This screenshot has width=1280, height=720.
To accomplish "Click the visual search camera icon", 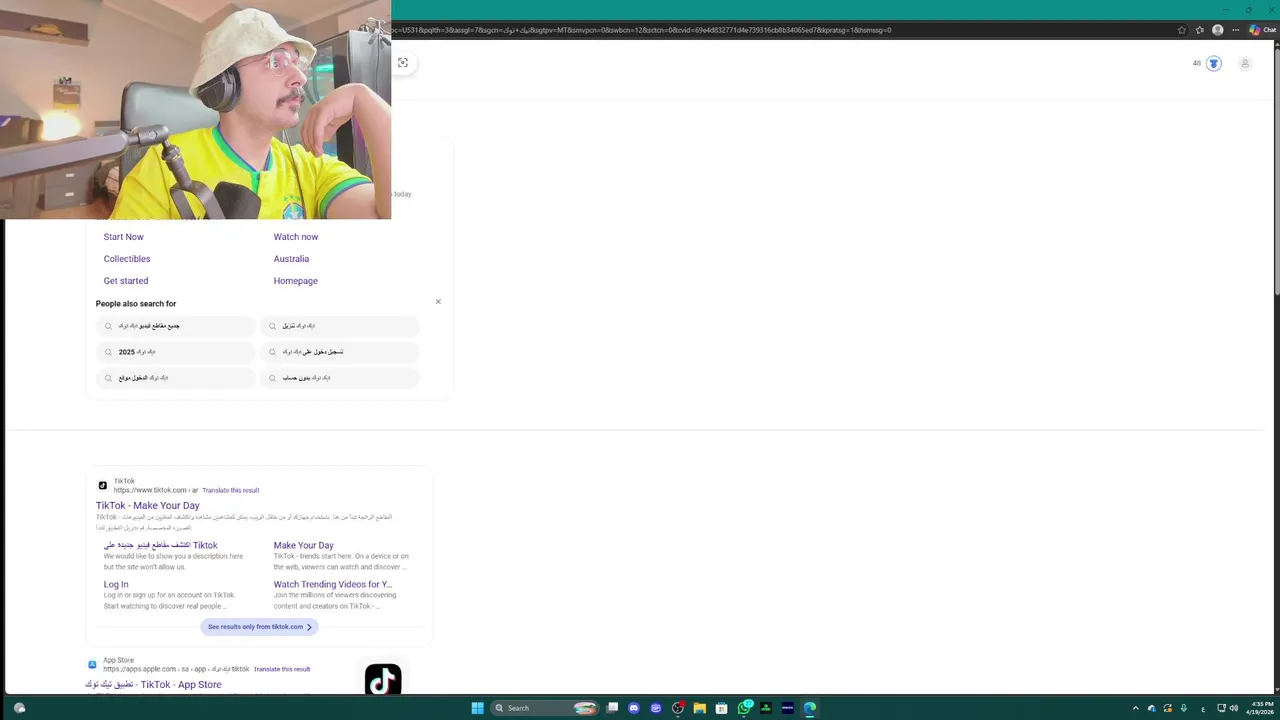I will 403,63.
